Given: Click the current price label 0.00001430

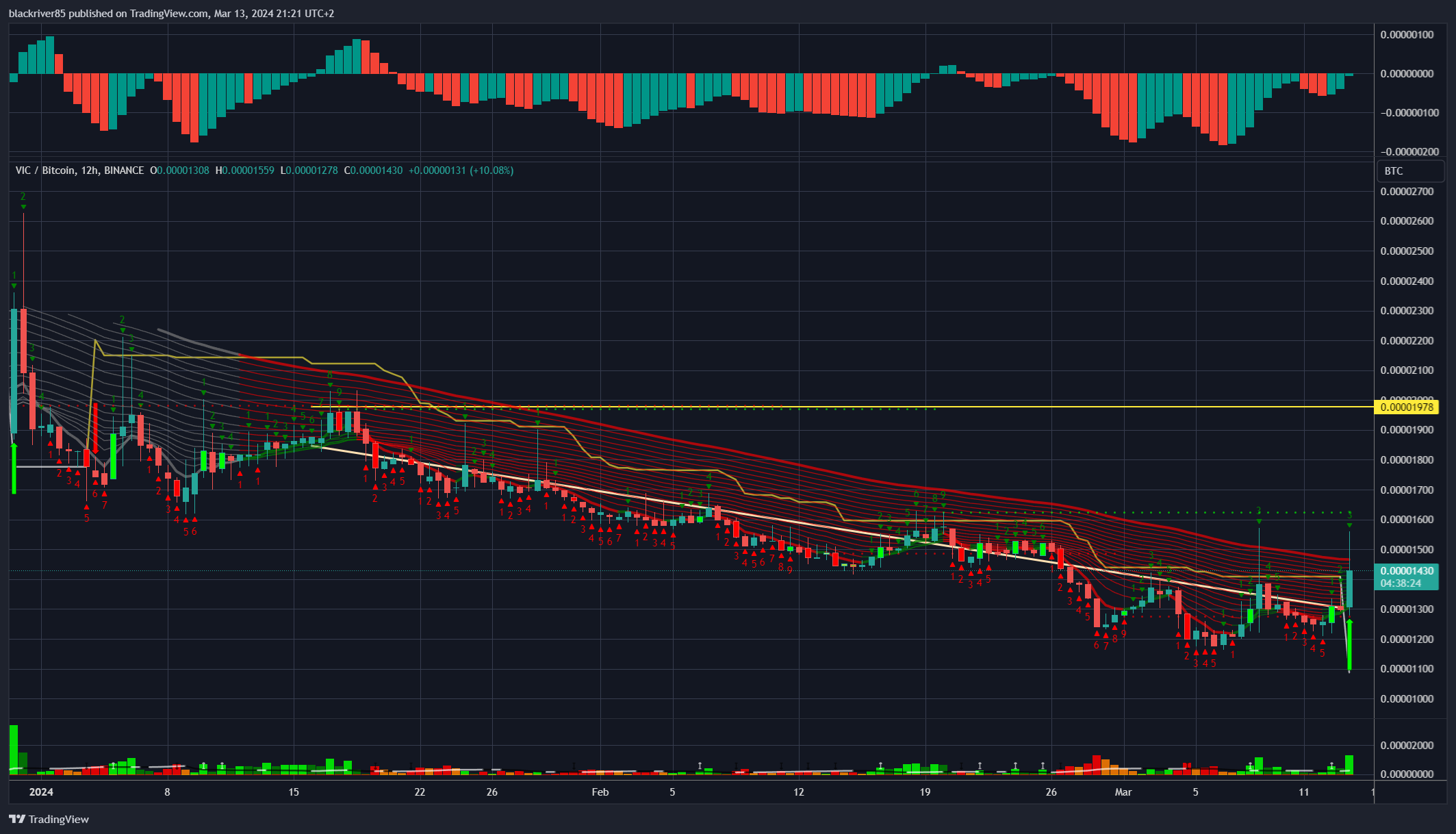Looking at the screenshot, I should (1406, 571).
